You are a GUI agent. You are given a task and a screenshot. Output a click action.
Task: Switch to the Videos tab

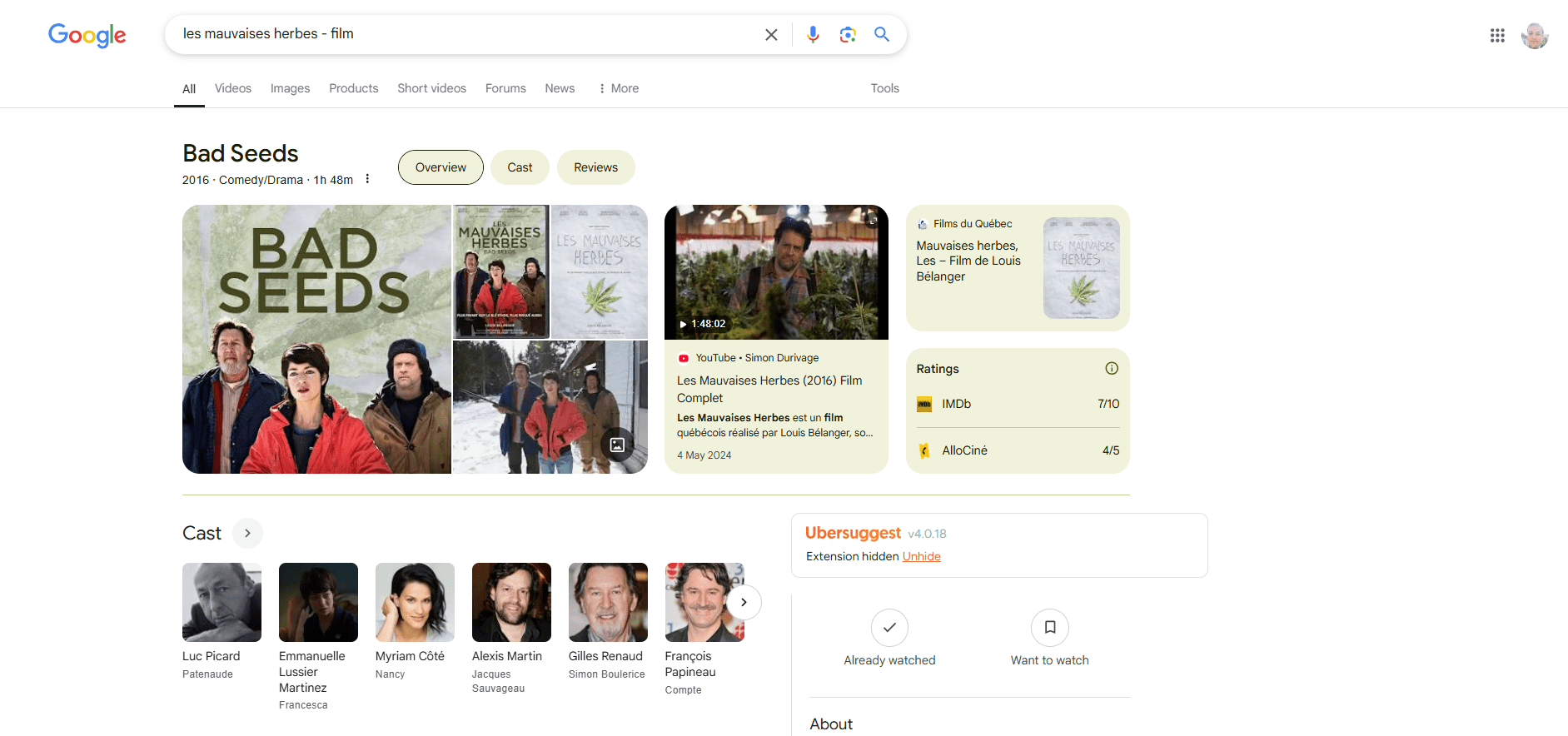tap(232, 88)
